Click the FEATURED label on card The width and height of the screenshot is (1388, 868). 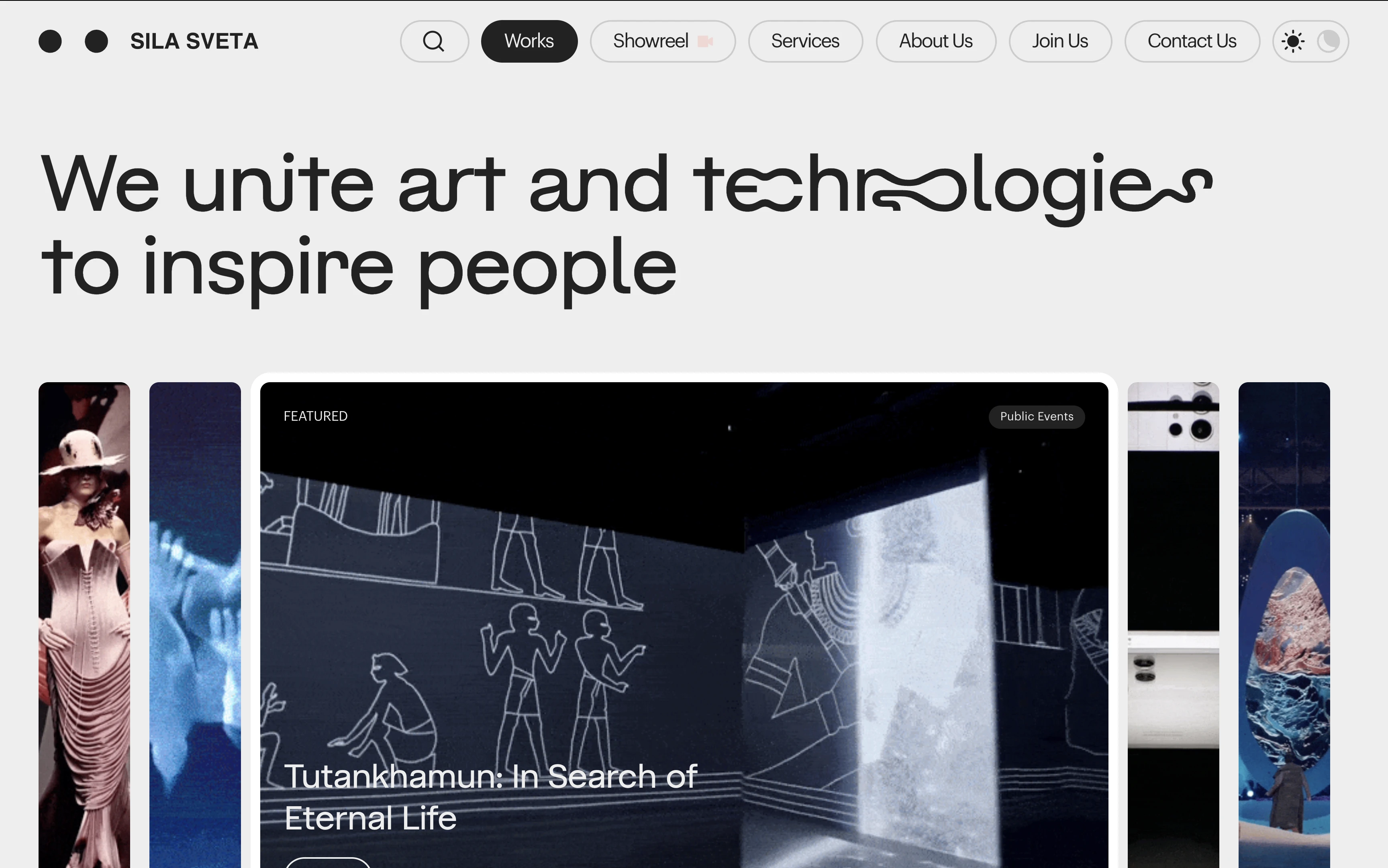tap(315, 416)
